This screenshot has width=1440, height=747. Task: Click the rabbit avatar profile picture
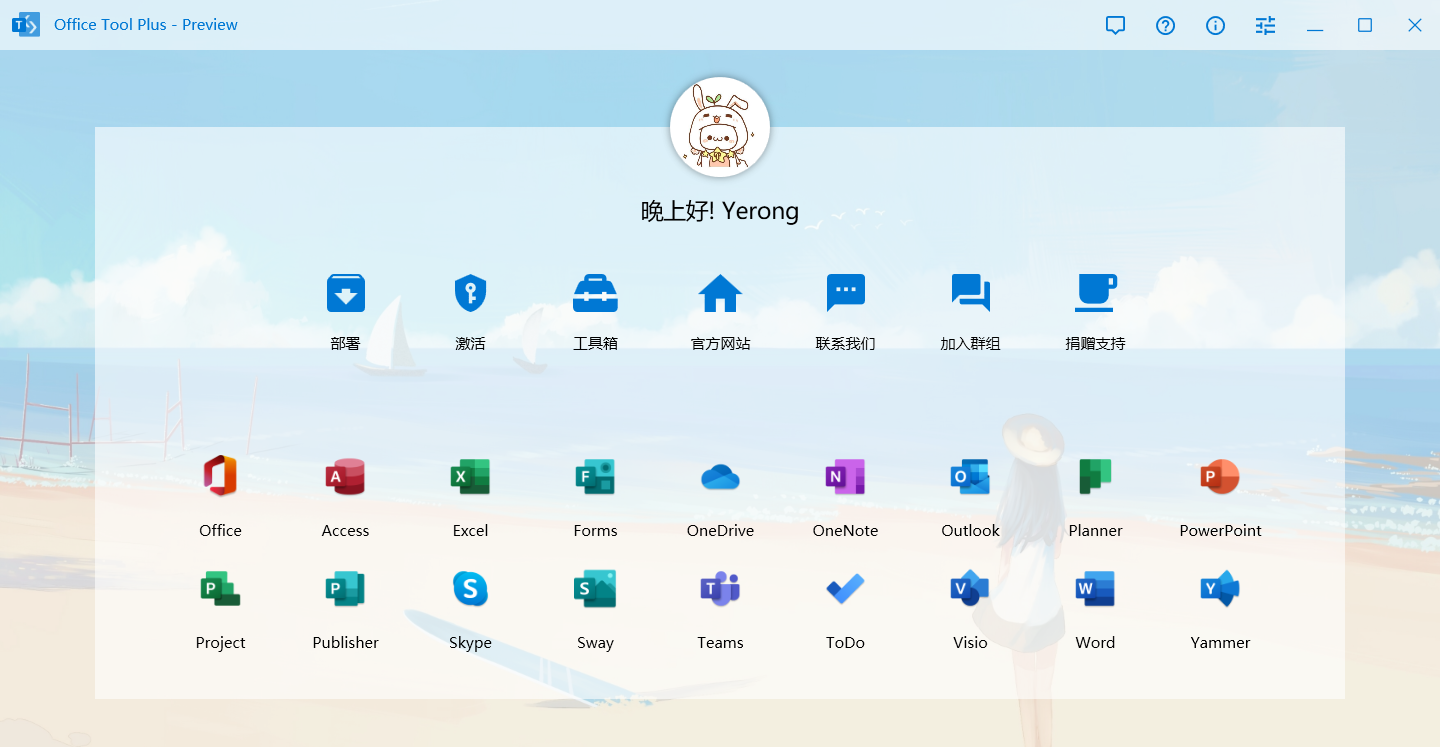[x=720, y=127]
